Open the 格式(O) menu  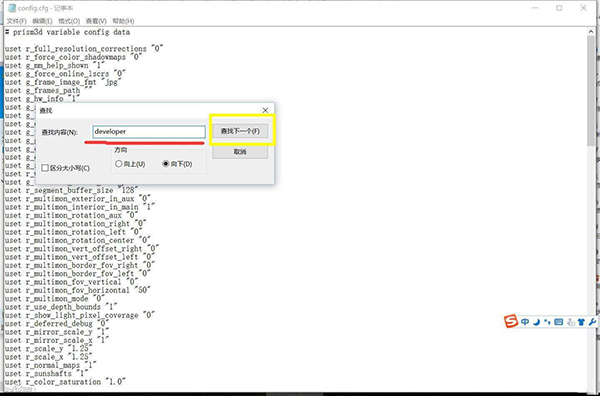click(69, 21)
